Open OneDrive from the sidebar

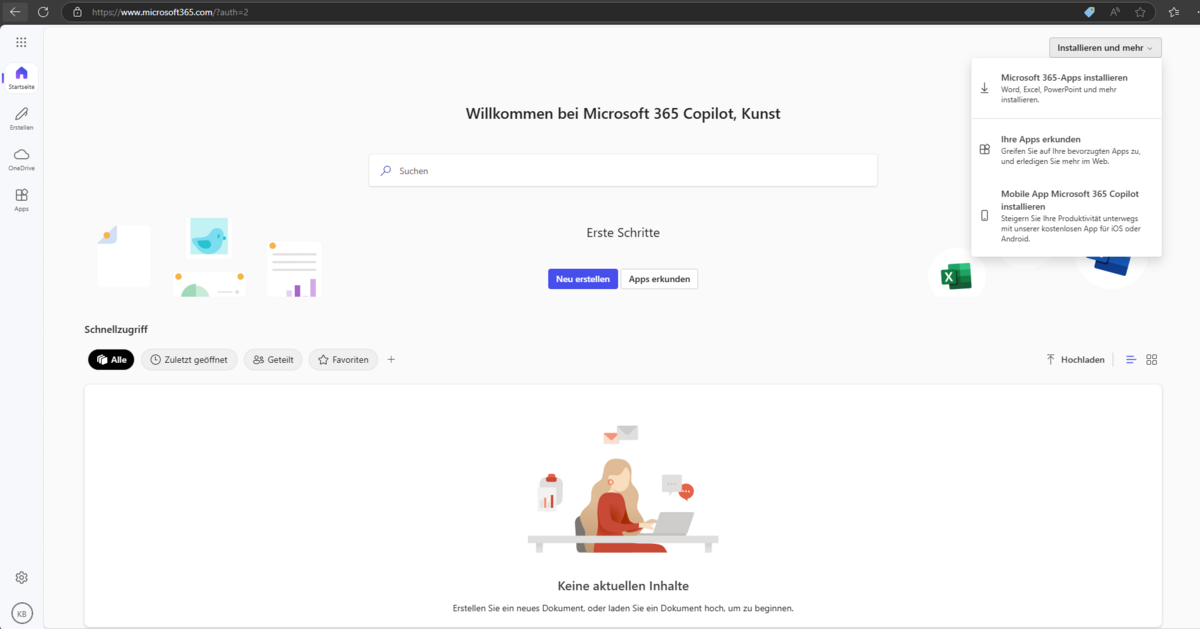[x=21, y=158]
